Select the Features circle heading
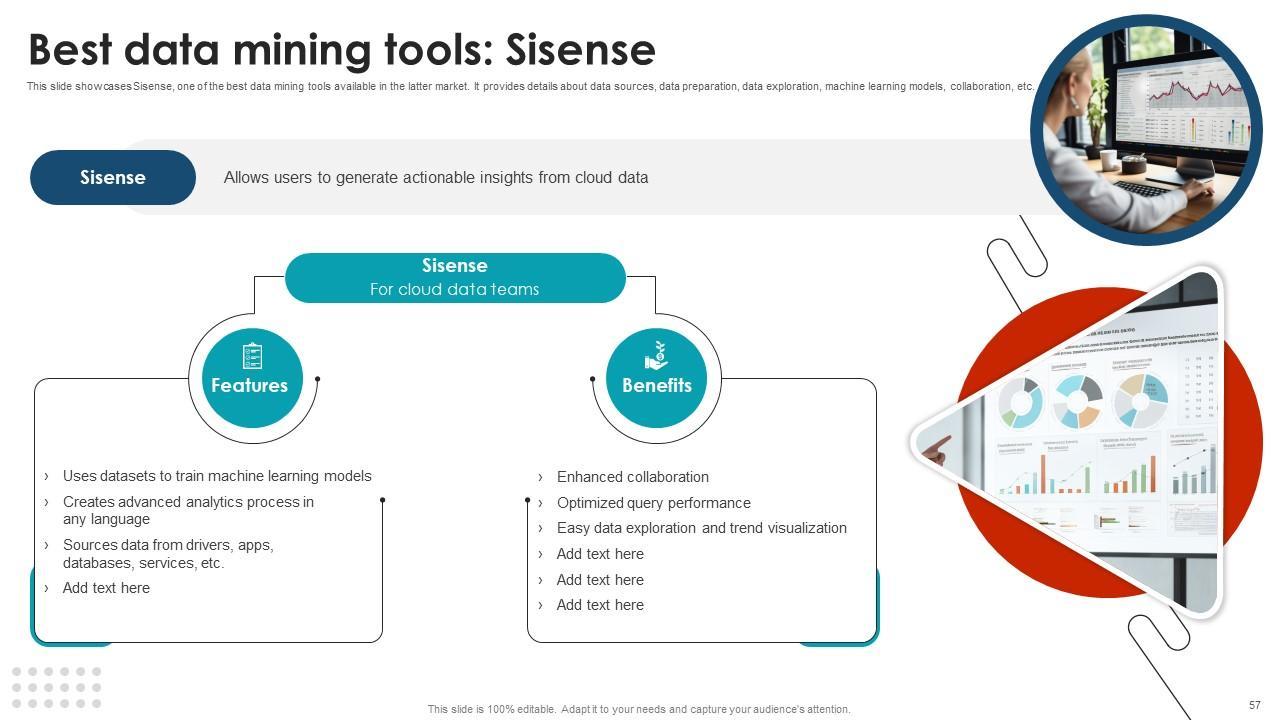1280x720 pixels. tap(249, 385)
